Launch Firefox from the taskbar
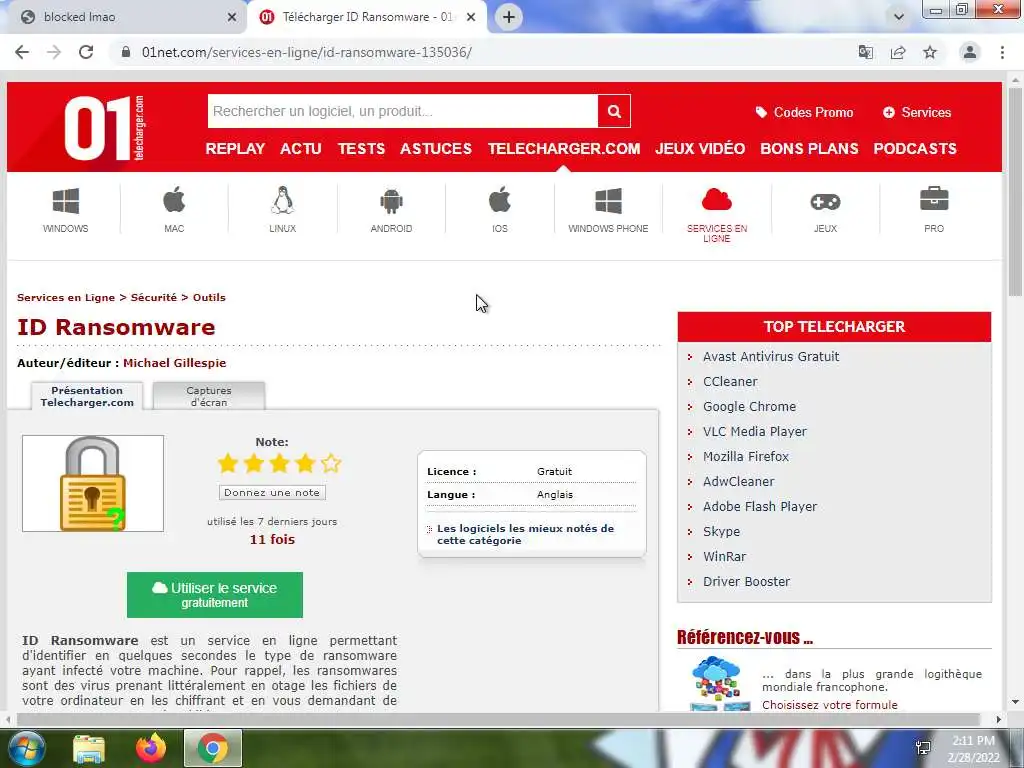This screenshot has height=768, width=1024. click(x=151, y=748)
